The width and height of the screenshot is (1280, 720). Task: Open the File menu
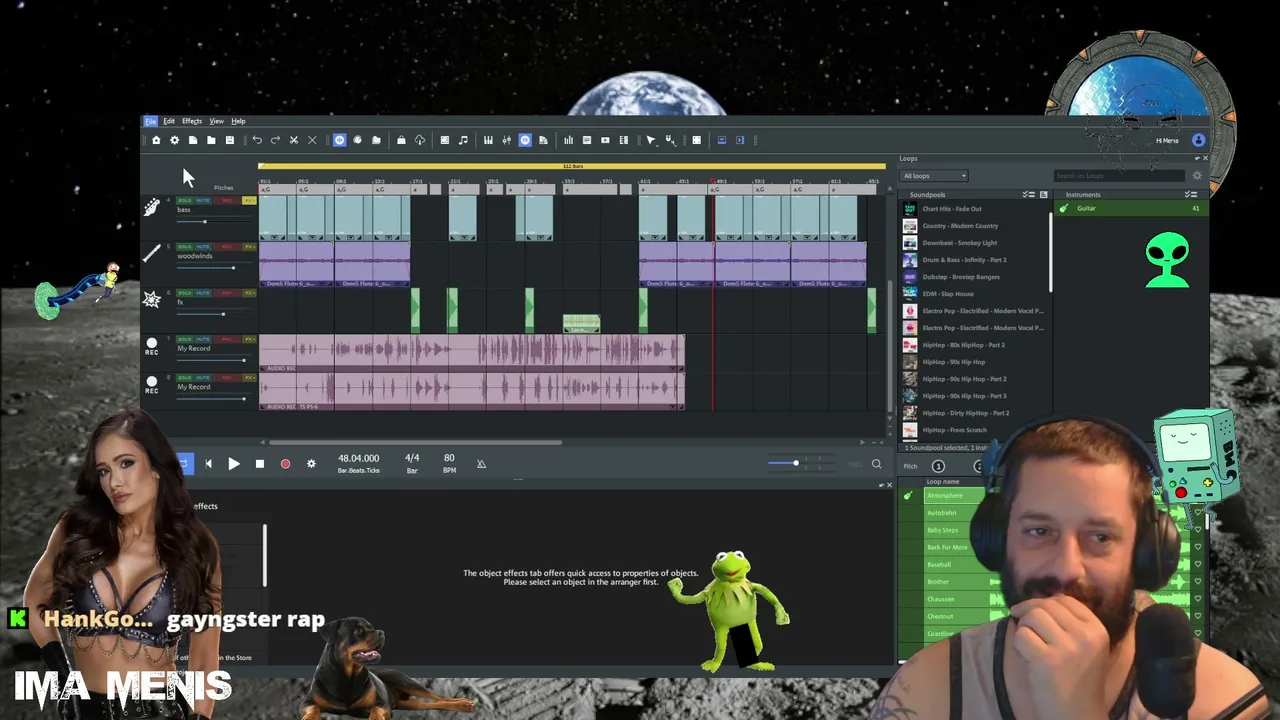[151, 121]
